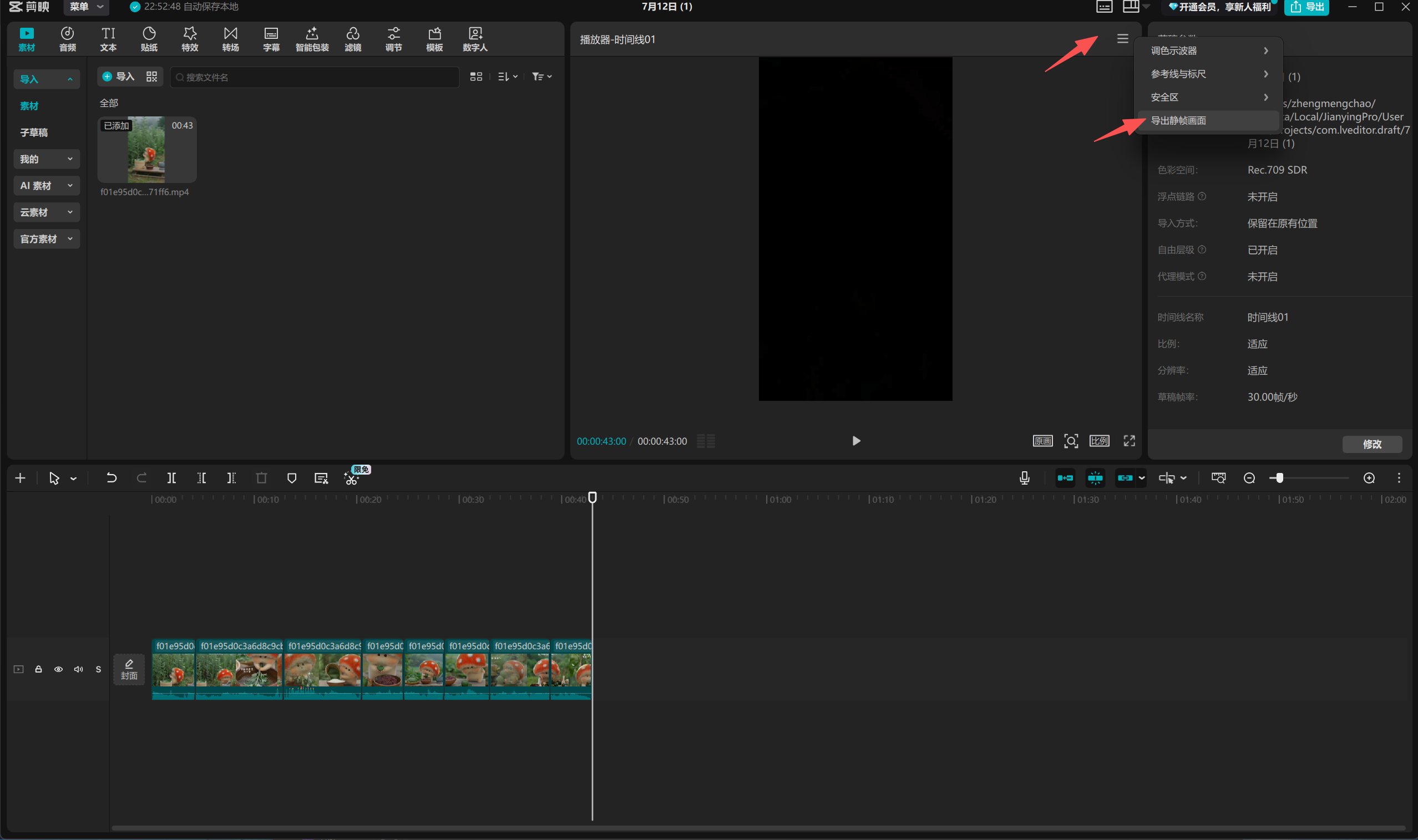Open the 调节 adjustment panel
This screenshot has width=1418, height=840.
click(x=393, y=39)
